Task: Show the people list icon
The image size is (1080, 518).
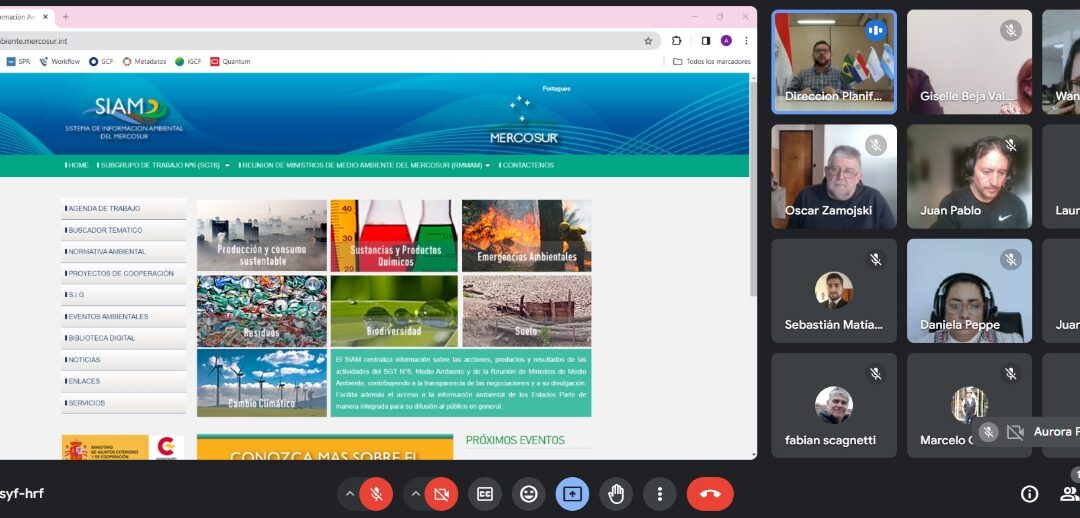Action: (x=1069, y=493)
